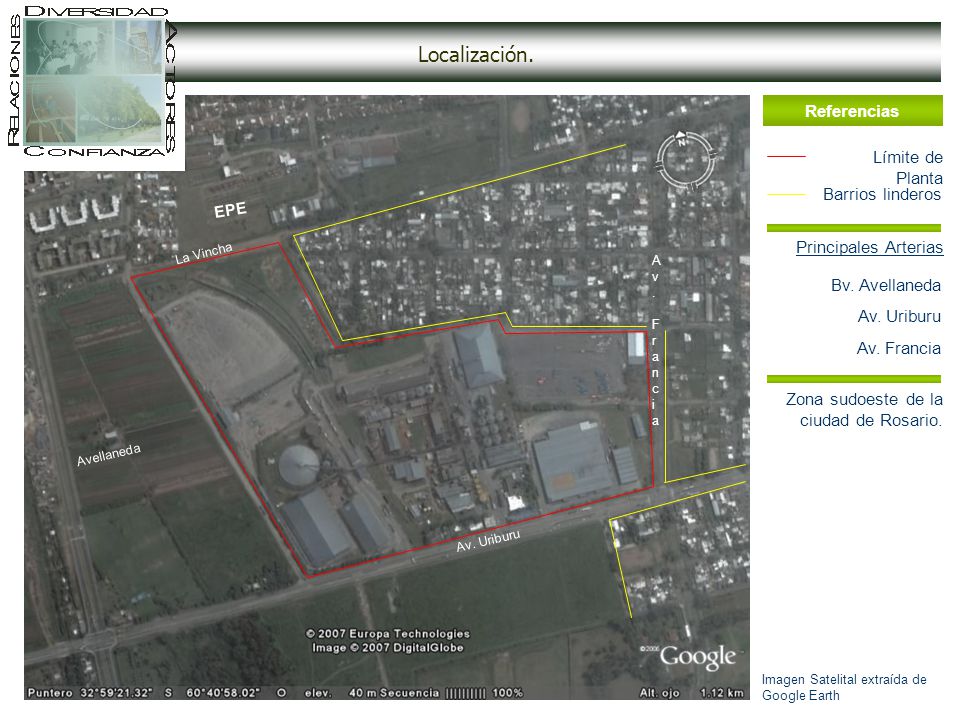Click the word 'Confianza' below the logo
Screen dimensions: 960x720
(x=94, y=151)
